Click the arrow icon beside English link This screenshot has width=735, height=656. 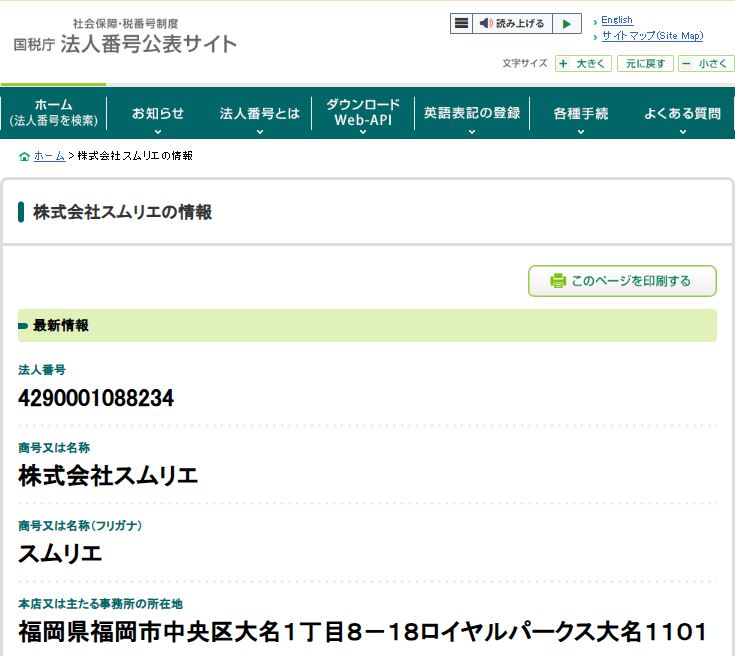pyautogui.click(x=595, y=22)
